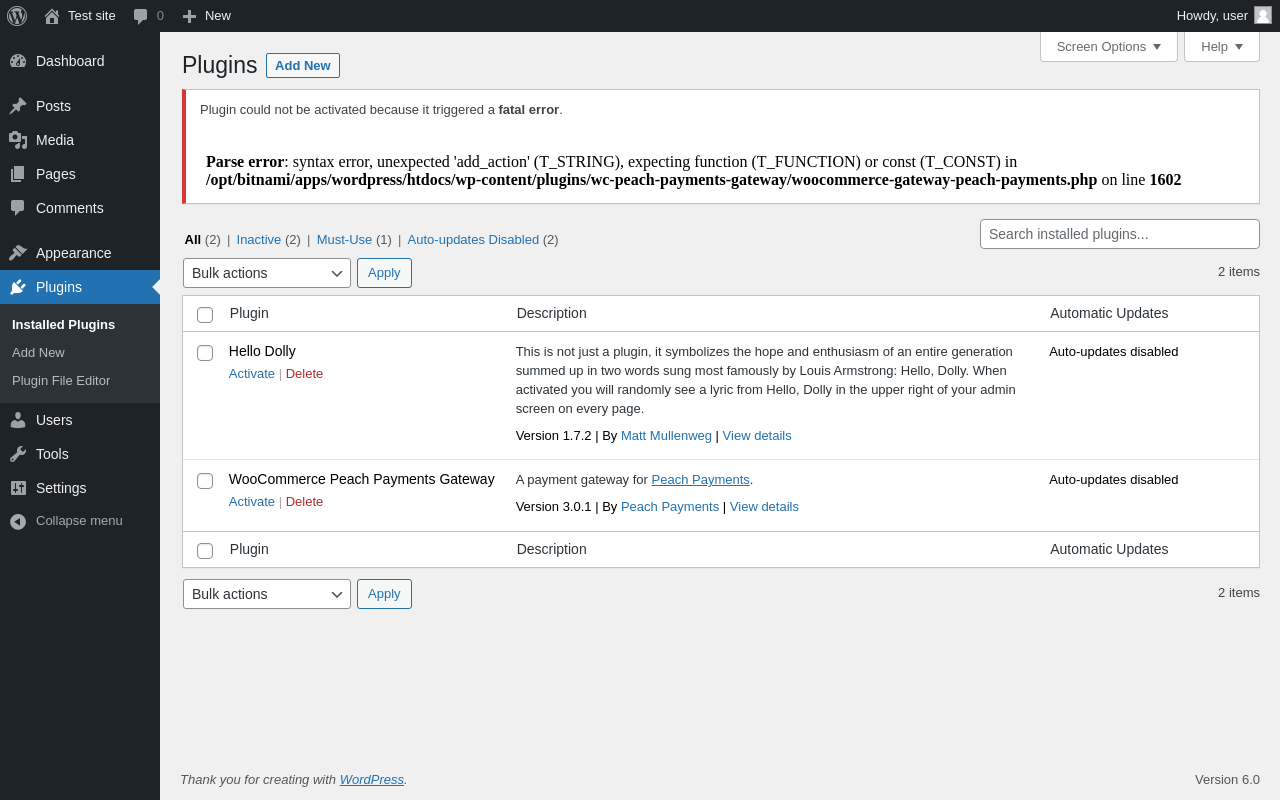
Task: Click the comments bubble in admin bar
Action: (x=141, y=16)
